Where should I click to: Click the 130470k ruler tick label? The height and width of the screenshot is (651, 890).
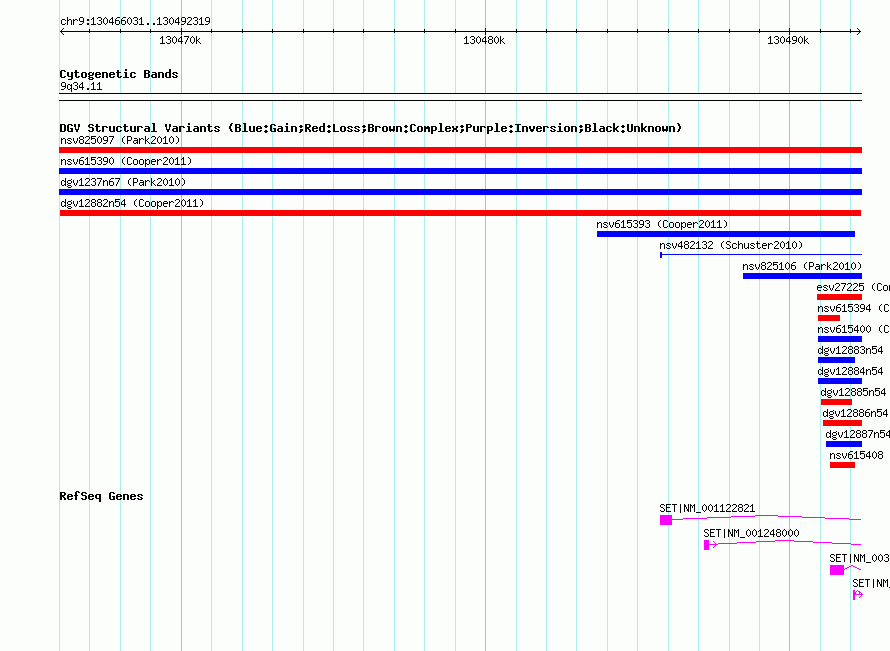point(180,40)
